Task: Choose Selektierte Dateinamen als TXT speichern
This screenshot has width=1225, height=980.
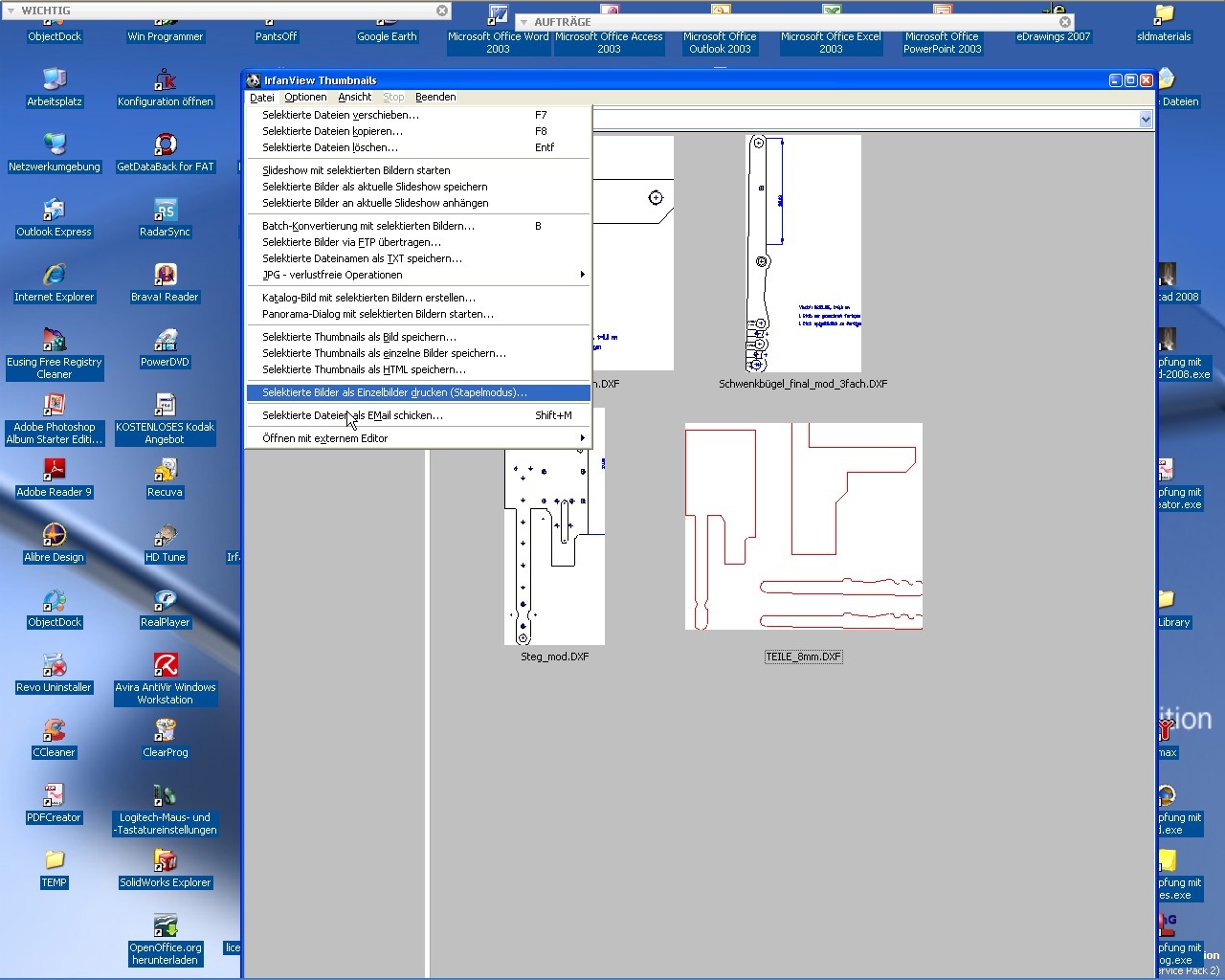Action: point(419,258)
